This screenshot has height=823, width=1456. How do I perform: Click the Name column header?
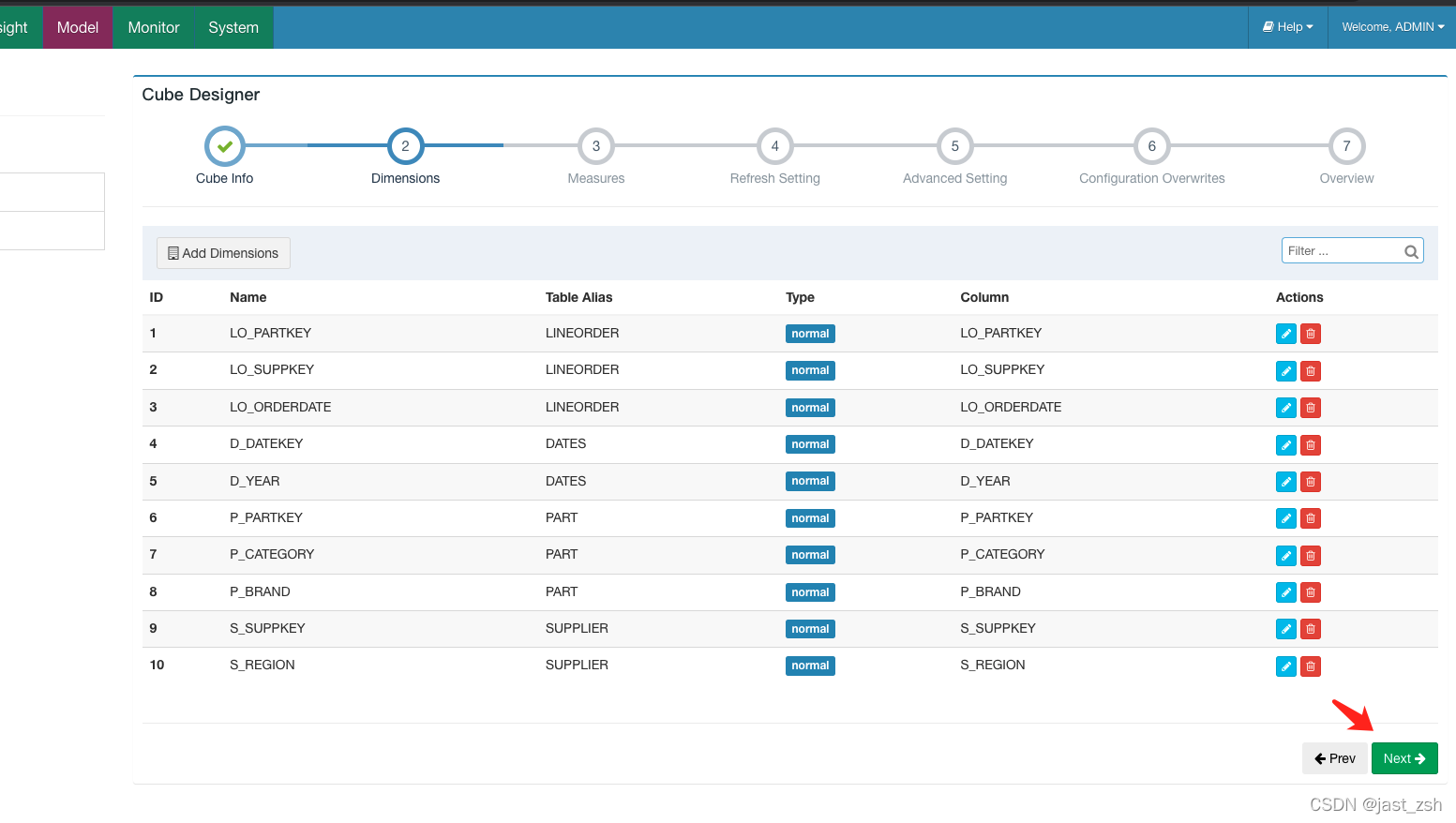click(x=248, y=297)
